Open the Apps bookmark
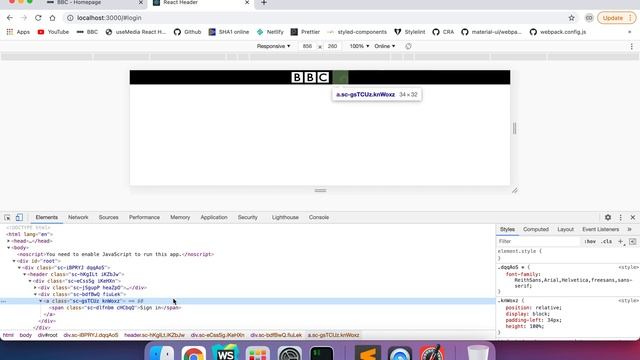The height and width of the screenshot is (360, 640). (18, 32)
